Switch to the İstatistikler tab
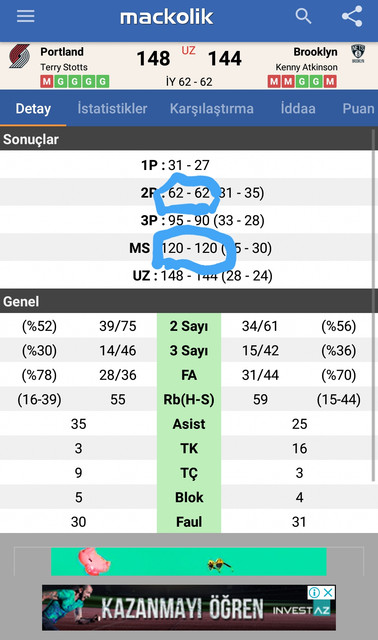The height and width of the screenshot is (640, 378). tap(112, 109)
